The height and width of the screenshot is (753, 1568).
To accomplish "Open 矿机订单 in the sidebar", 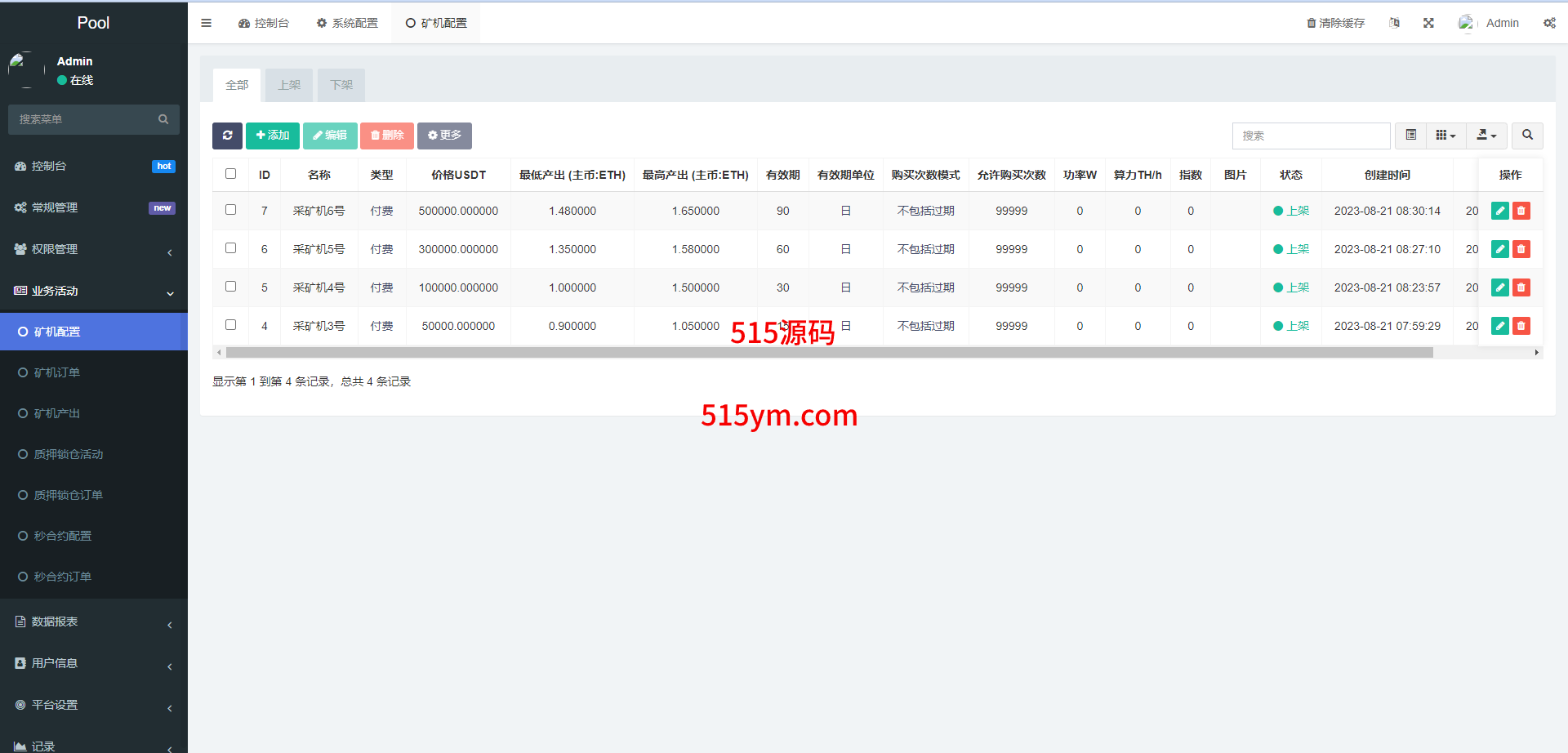I will 57,372.
